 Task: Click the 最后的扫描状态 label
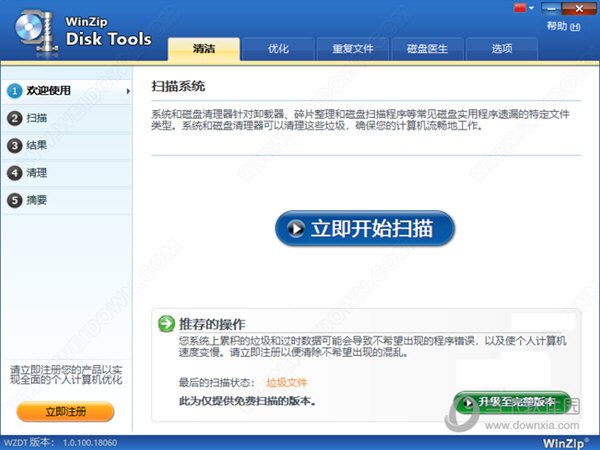click(x=217, y=382)
